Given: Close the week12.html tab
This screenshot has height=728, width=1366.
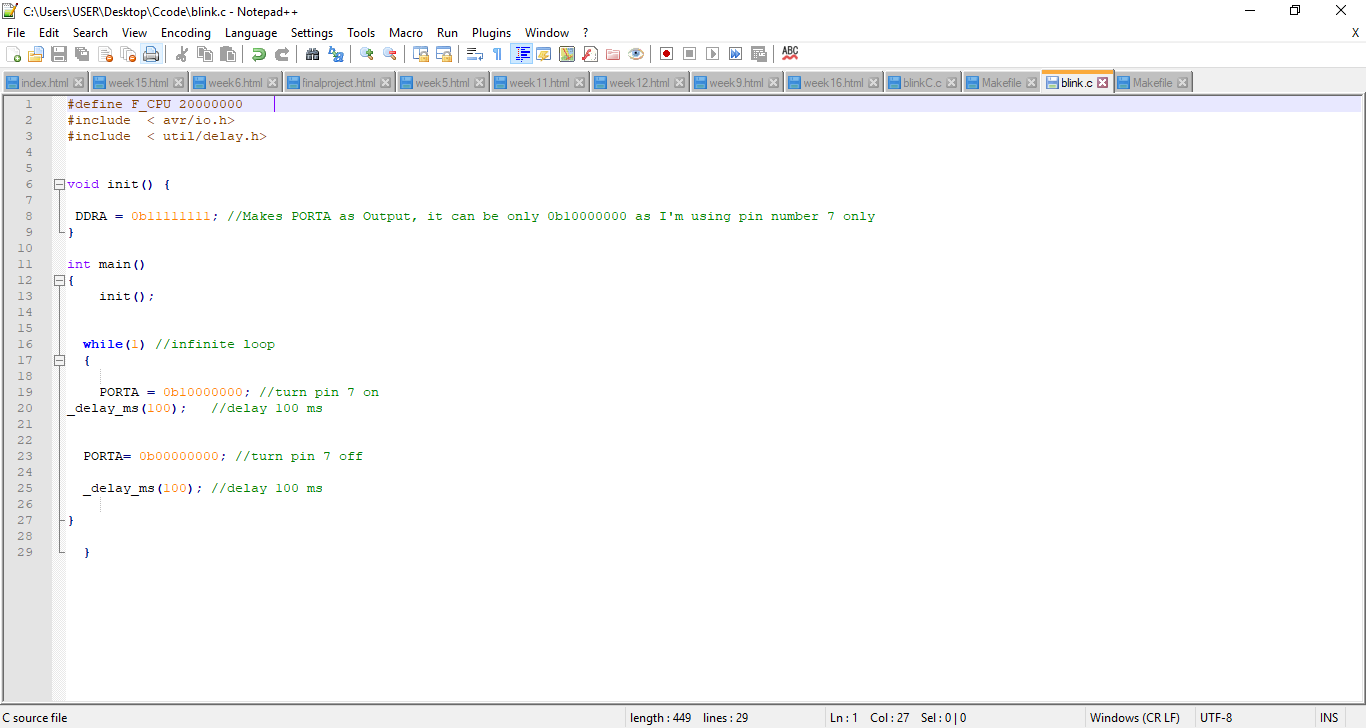Looking at the screenshot, I should coord(679,83).
